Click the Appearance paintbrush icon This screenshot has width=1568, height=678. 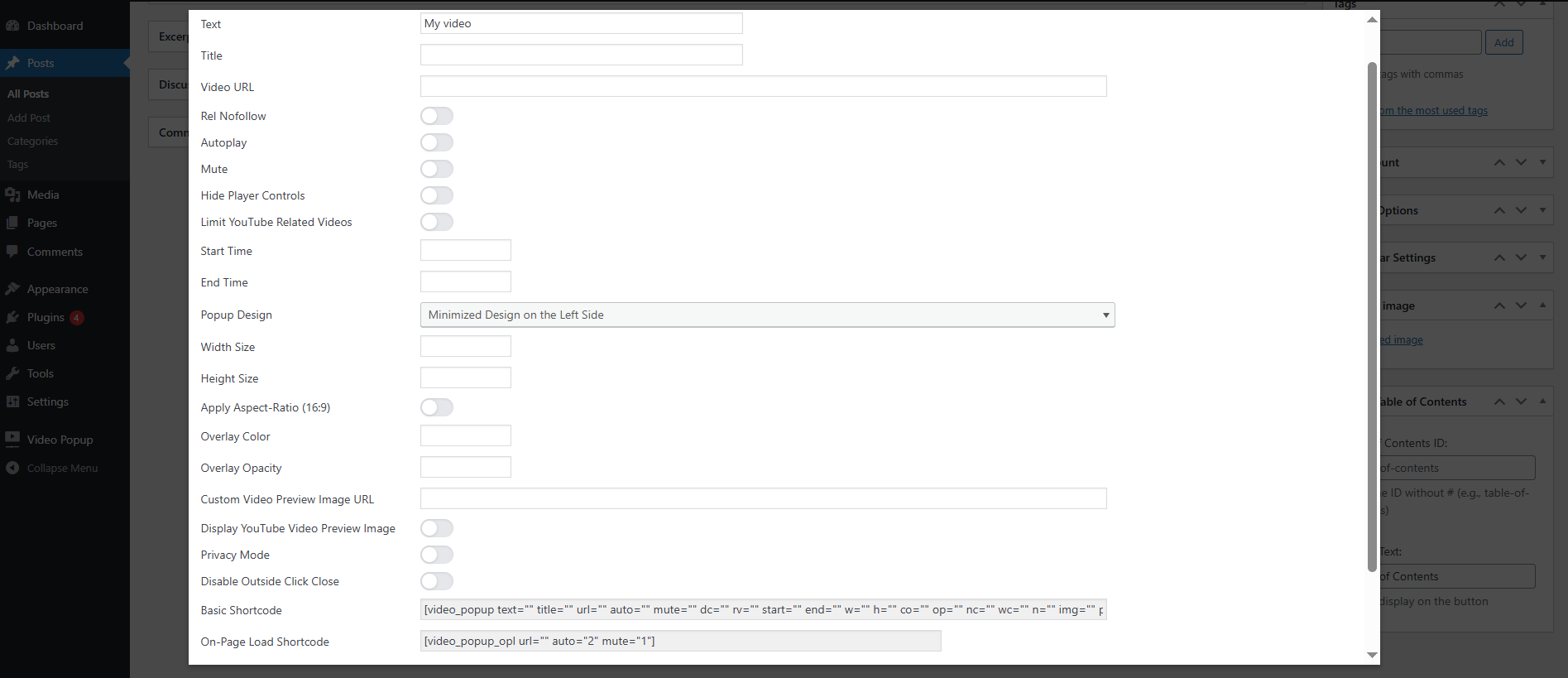tap(12, 289)
